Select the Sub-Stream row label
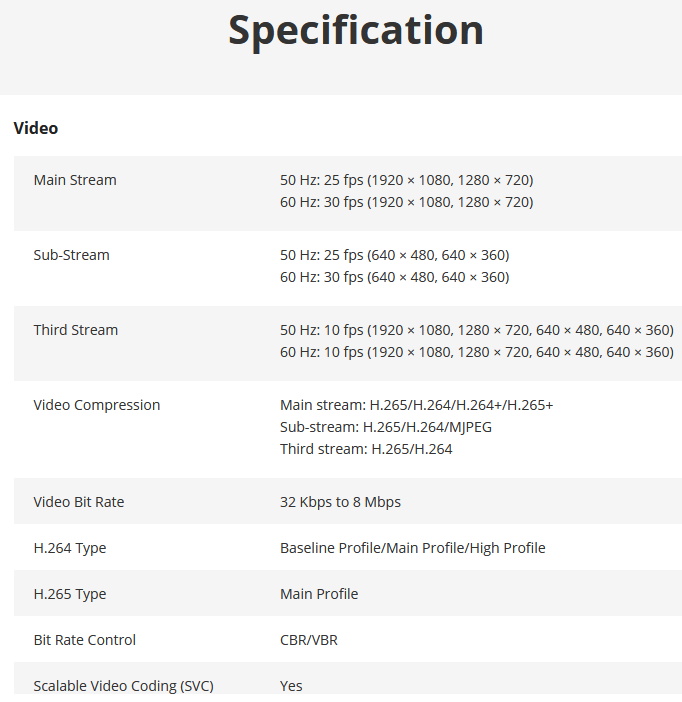Screen dimensions: 682x702 tap(71, 255)
